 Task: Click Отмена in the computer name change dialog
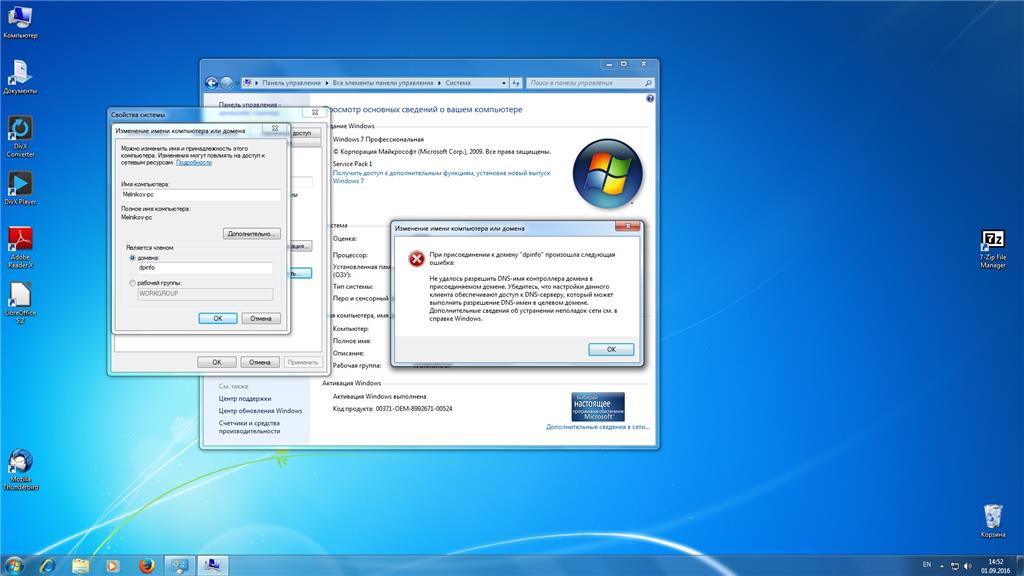coord(261,318)
